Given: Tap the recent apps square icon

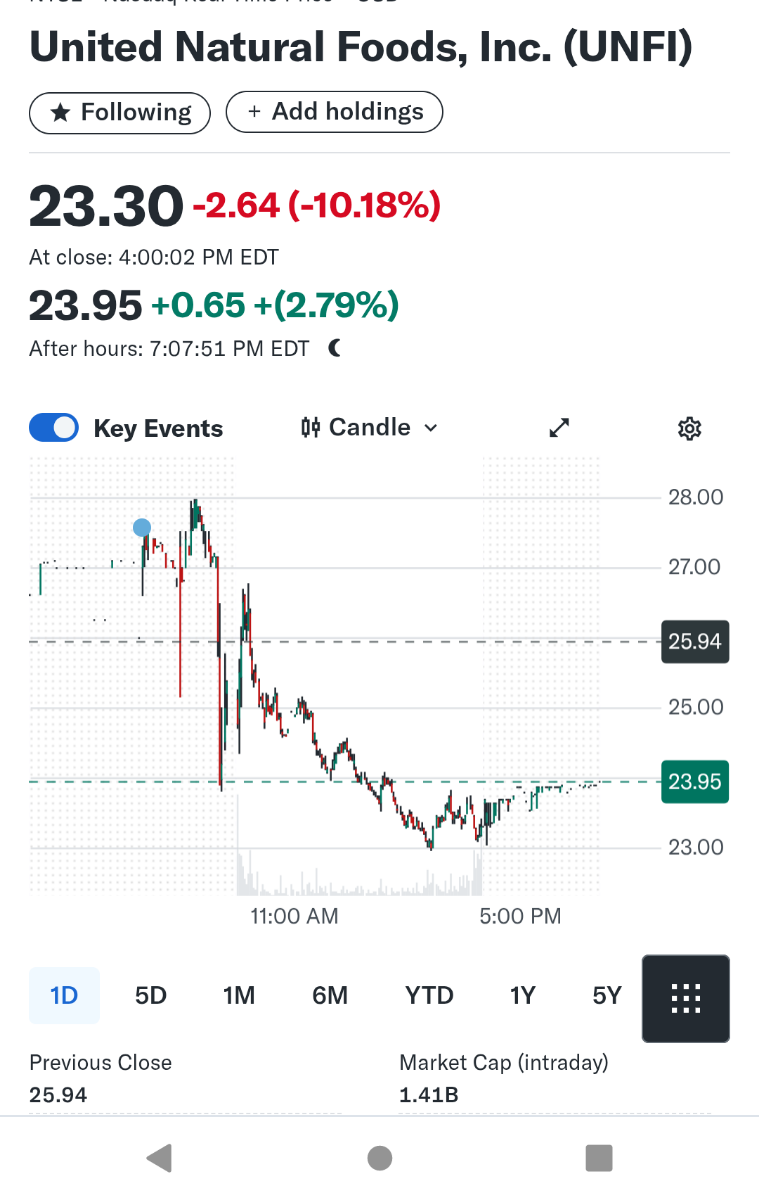Looking at the screenshot, I should click(598, 1158).
